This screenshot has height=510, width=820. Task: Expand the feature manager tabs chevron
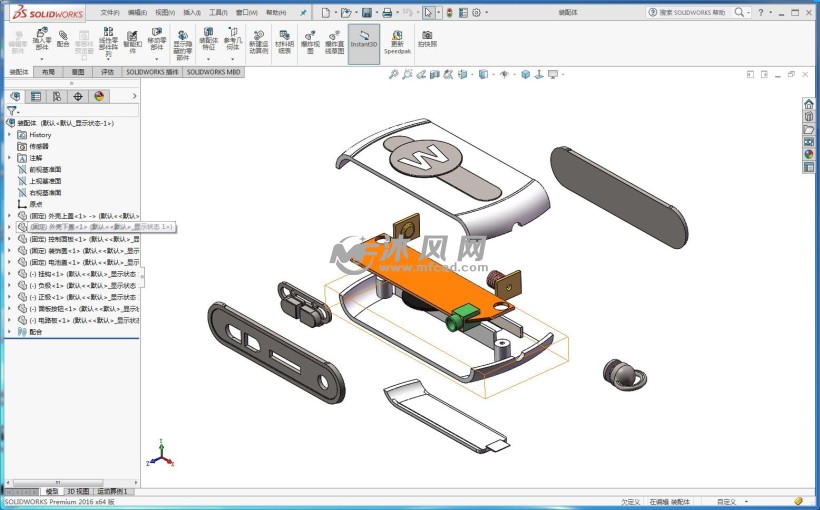click(x=134, y=96)
